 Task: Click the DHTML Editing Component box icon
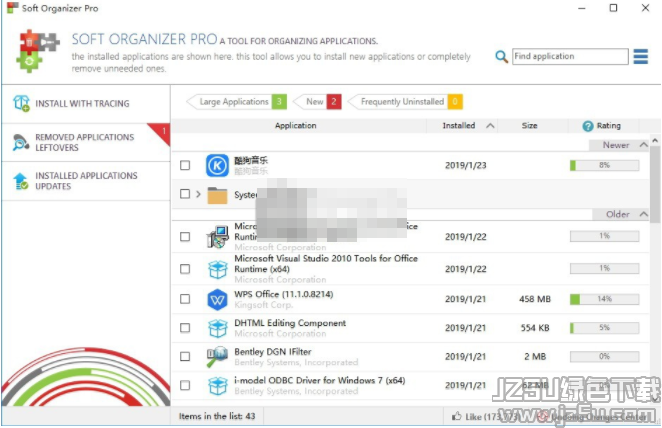(218, 328)
